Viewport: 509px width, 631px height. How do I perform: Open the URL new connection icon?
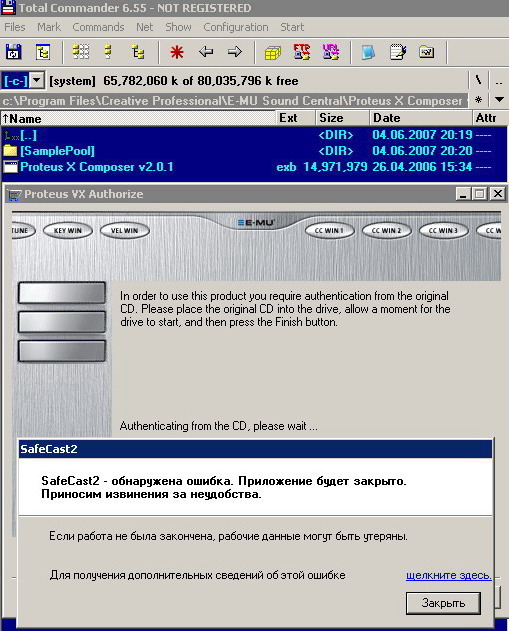331,52
